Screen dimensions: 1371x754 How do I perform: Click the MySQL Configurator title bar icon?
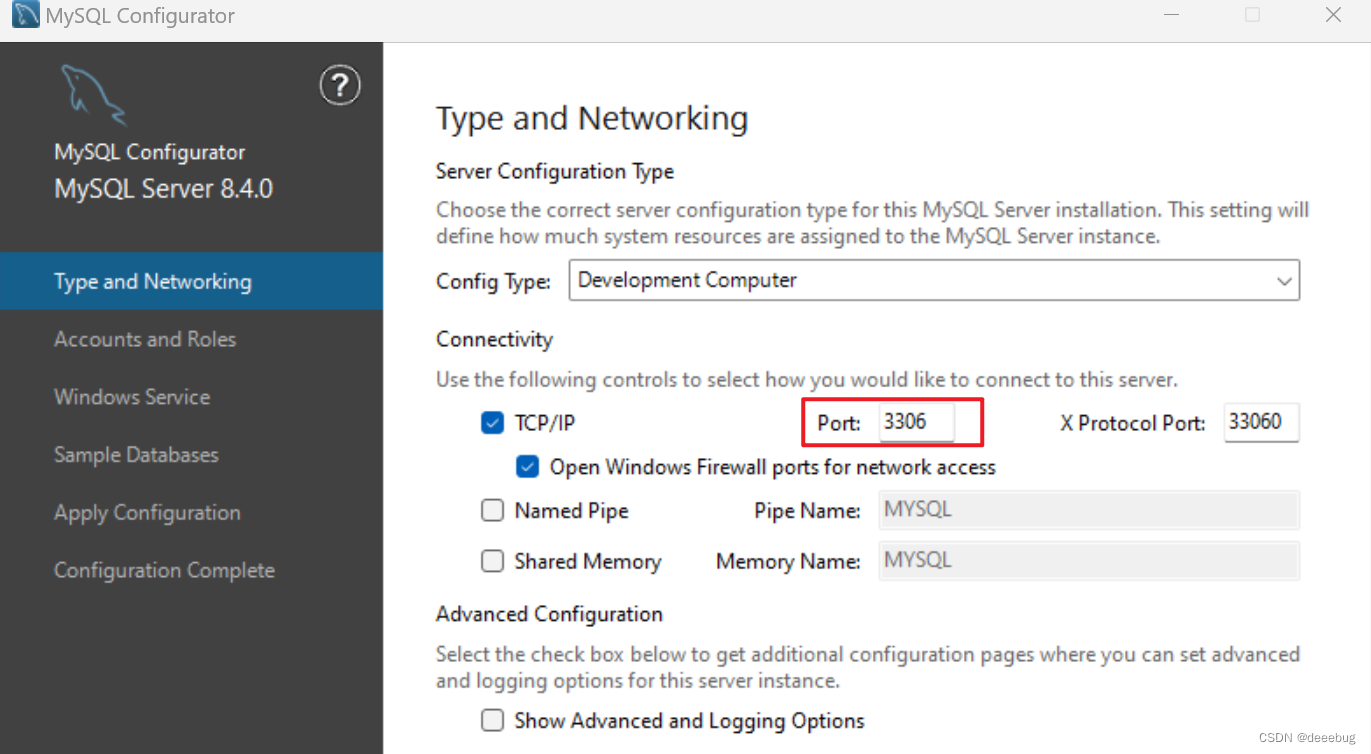pos(25,15)
